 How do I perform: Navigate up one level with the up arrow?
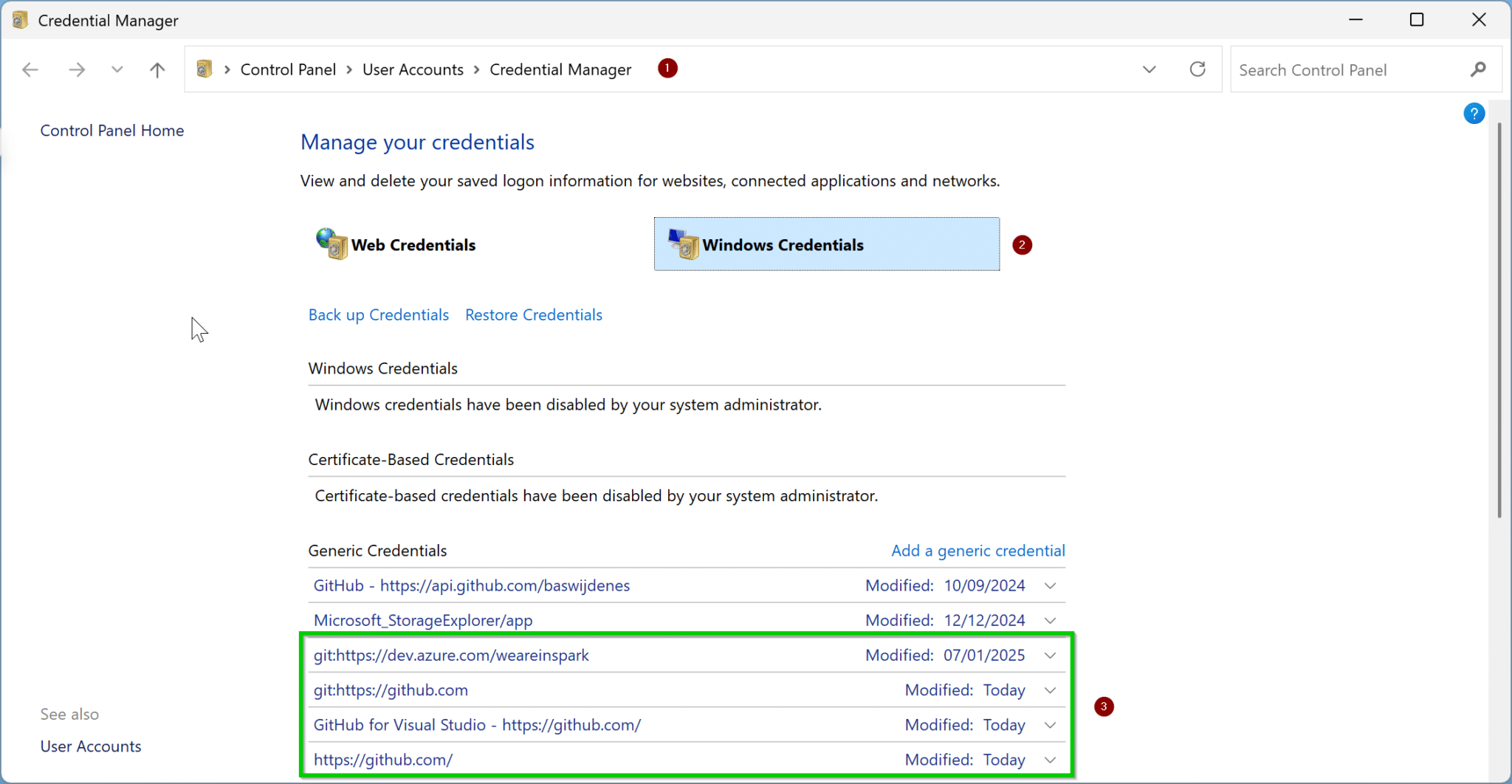pos(157,69)
